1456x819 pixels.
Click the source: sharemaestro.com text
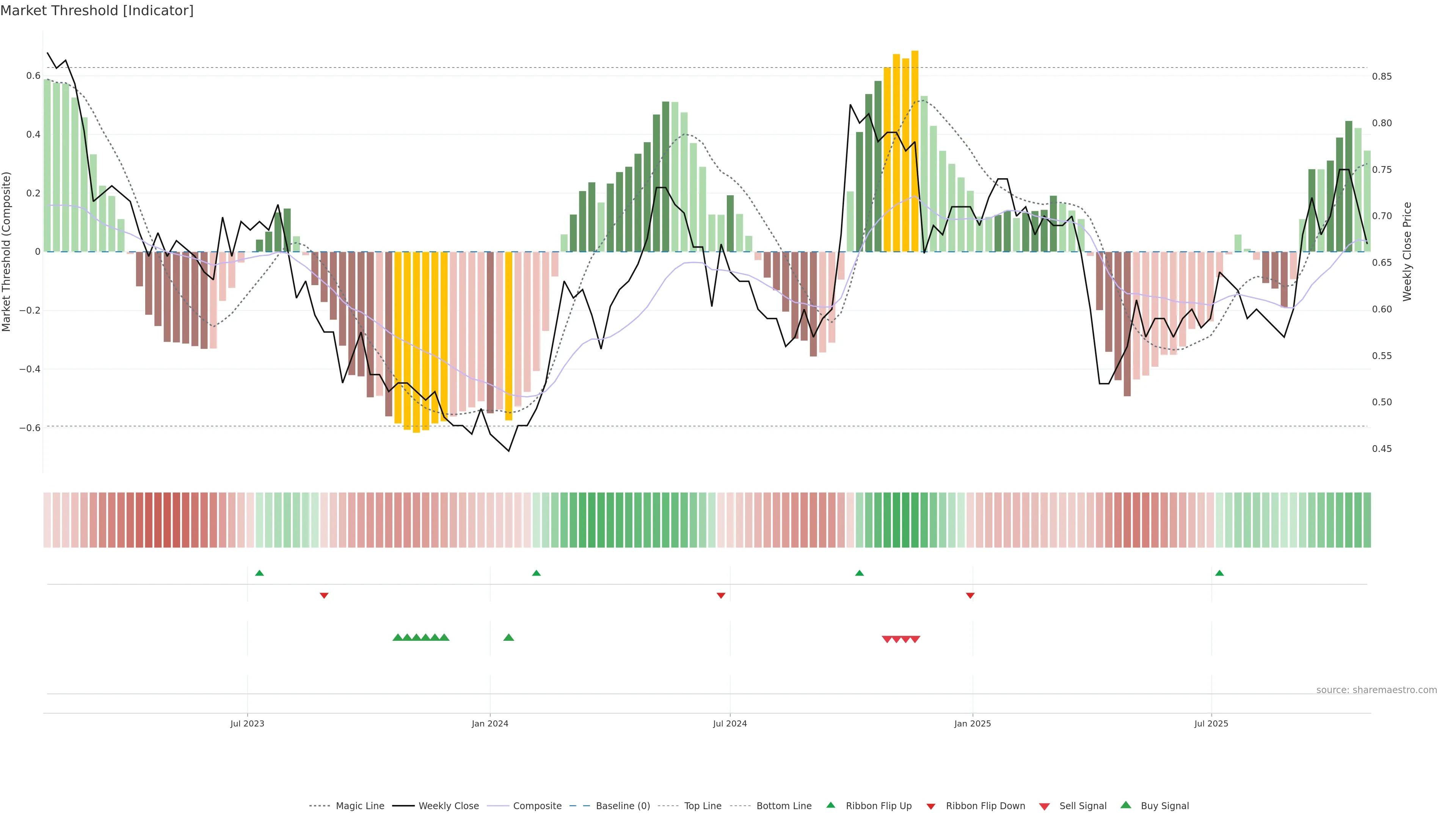[1376, 690]
